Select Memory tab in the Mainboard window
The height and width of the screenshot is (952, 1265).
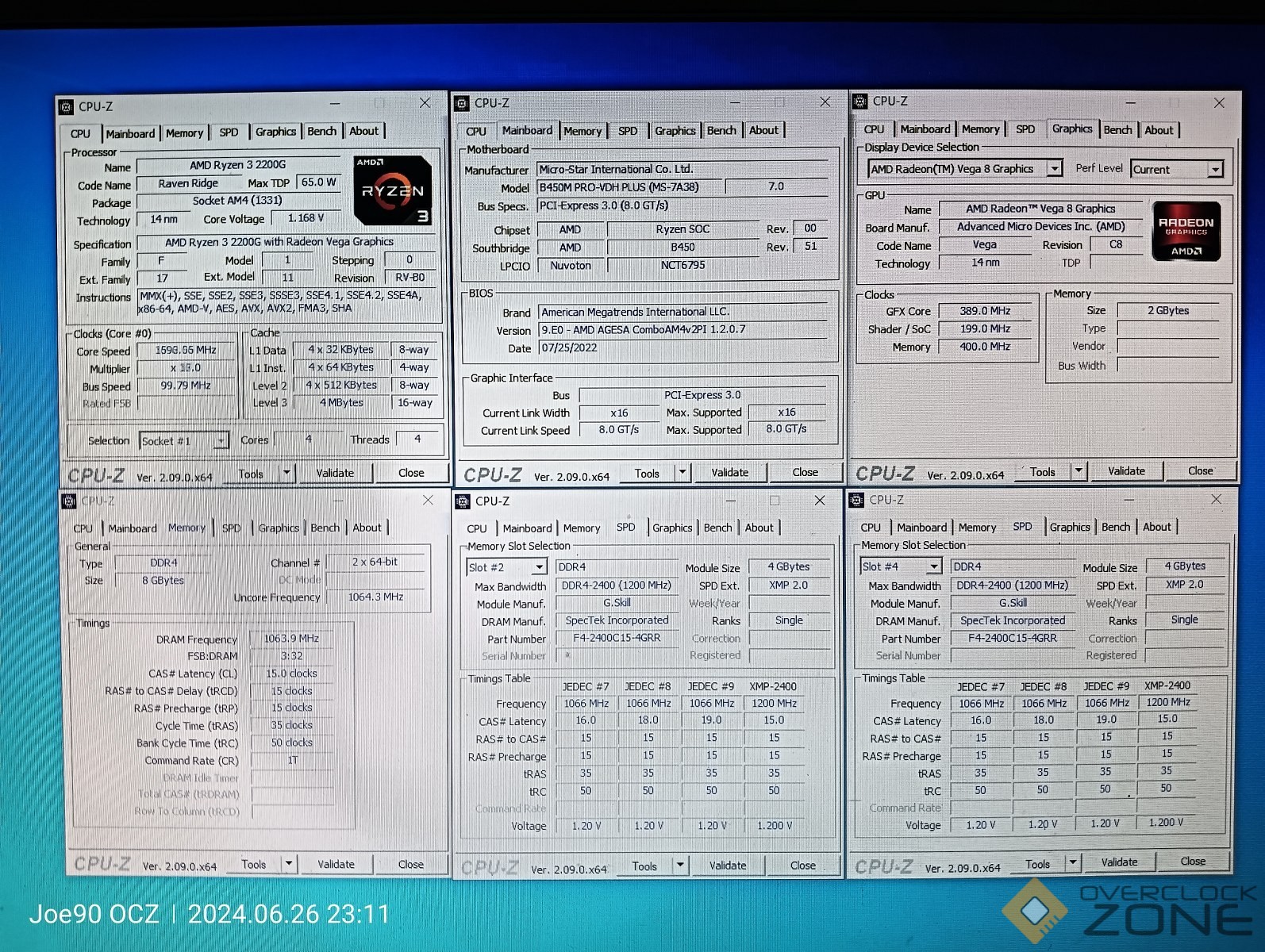pyautogui.click(x=583, y=131)
